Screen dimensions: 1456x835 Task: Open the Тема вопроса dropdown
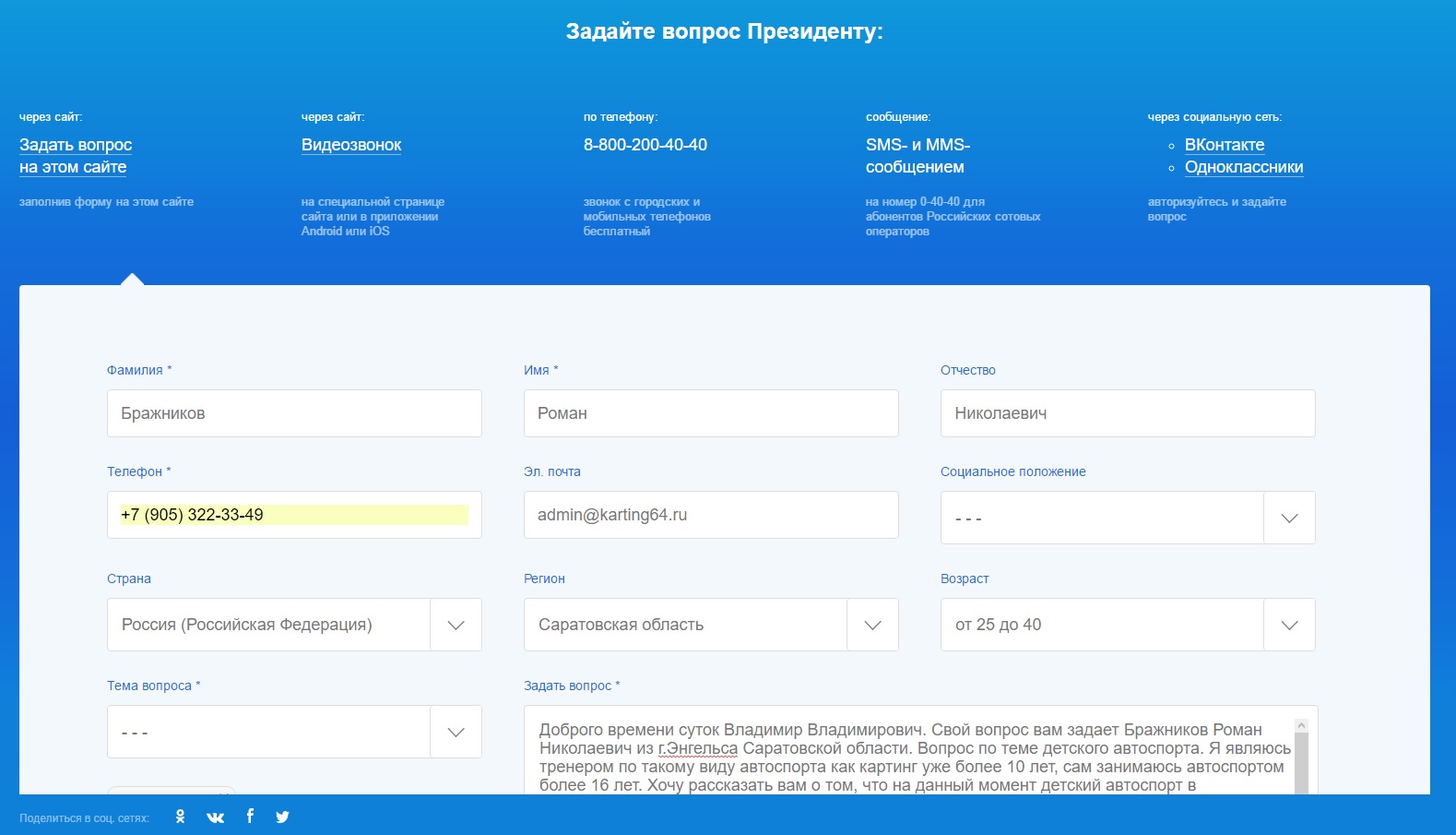point(294,732)
